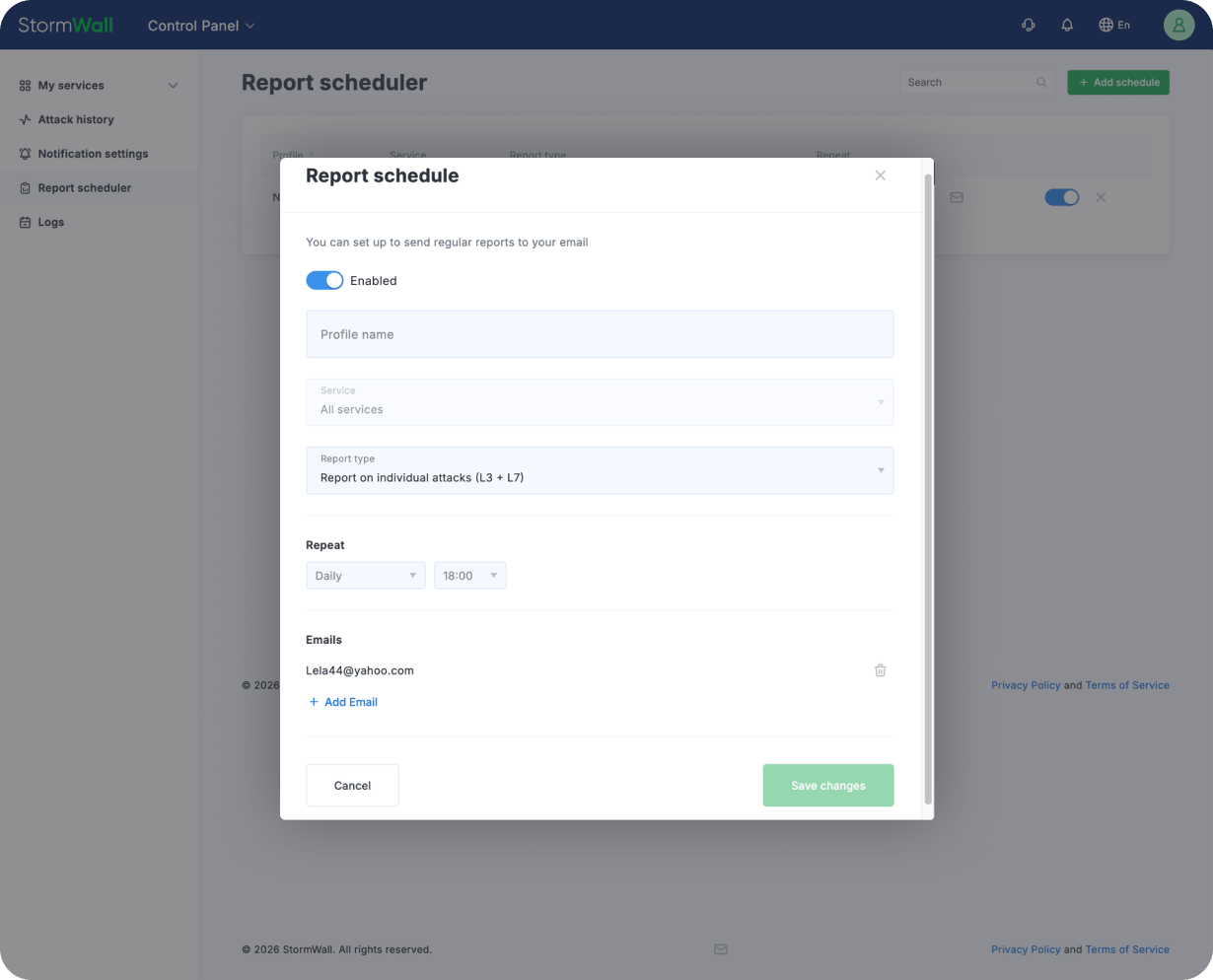Delete the Lela44@yahoo.com email with trash icon
This screenshot has width=1213, height=980.
[881, 670]
